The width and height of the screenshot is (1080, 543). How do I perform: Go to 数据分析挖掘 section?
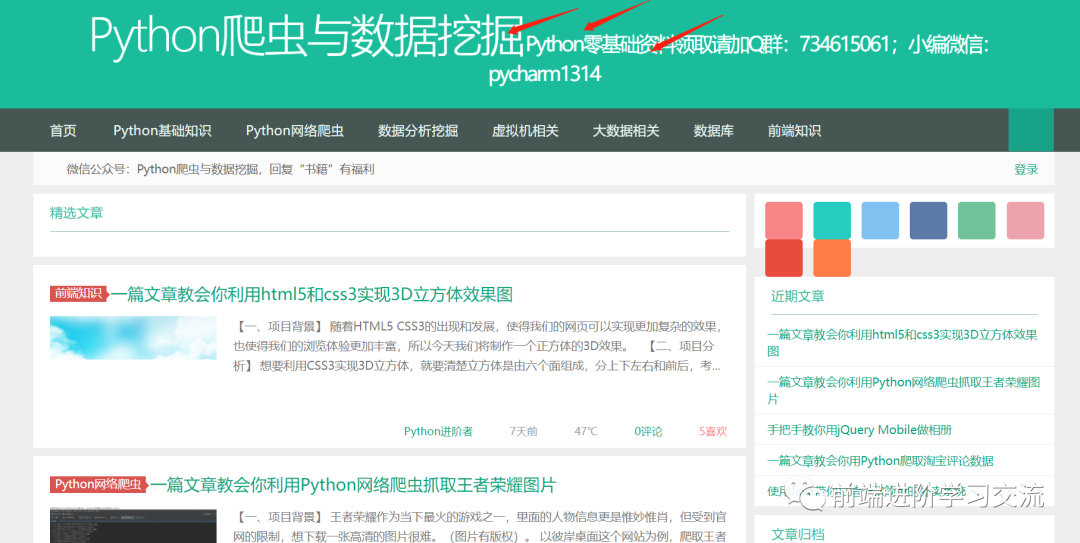pyautogui.click(x=417, y=130)
